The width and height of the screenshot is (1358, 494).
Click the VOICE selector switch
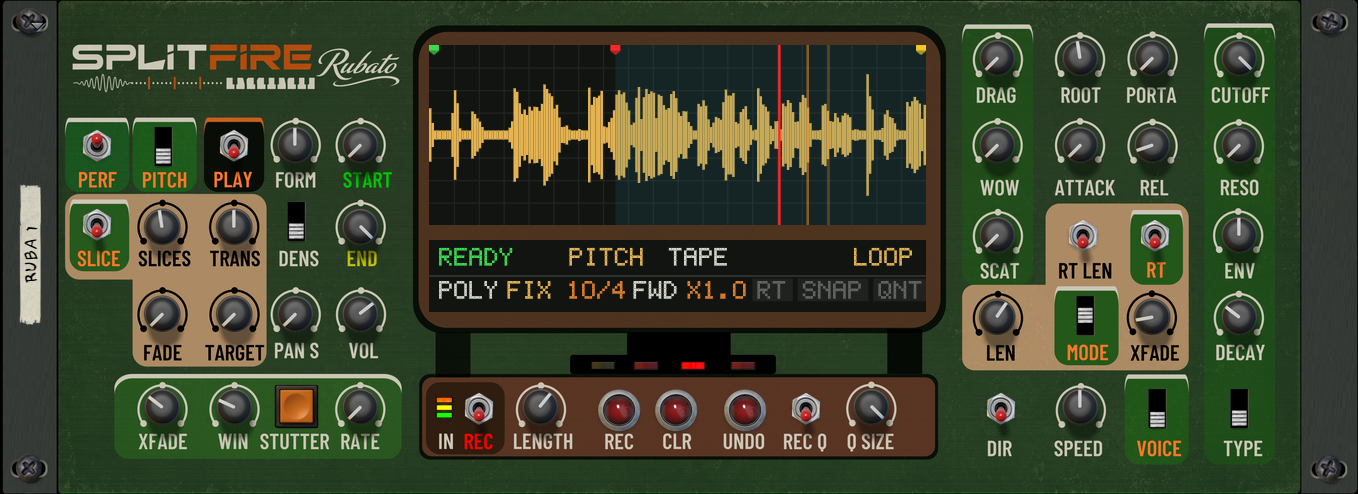click(1156, 412)
